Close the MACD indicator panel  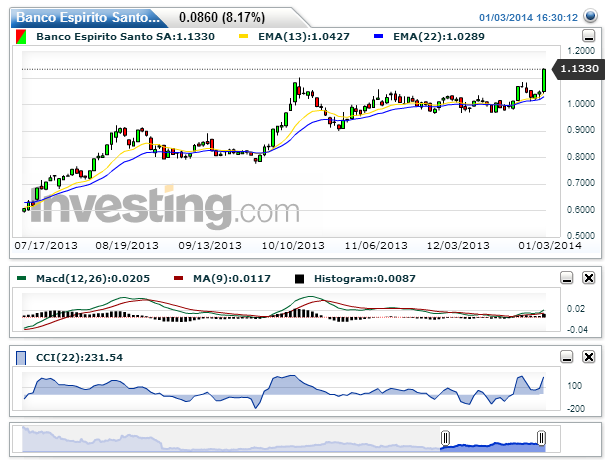click(589, 278)
